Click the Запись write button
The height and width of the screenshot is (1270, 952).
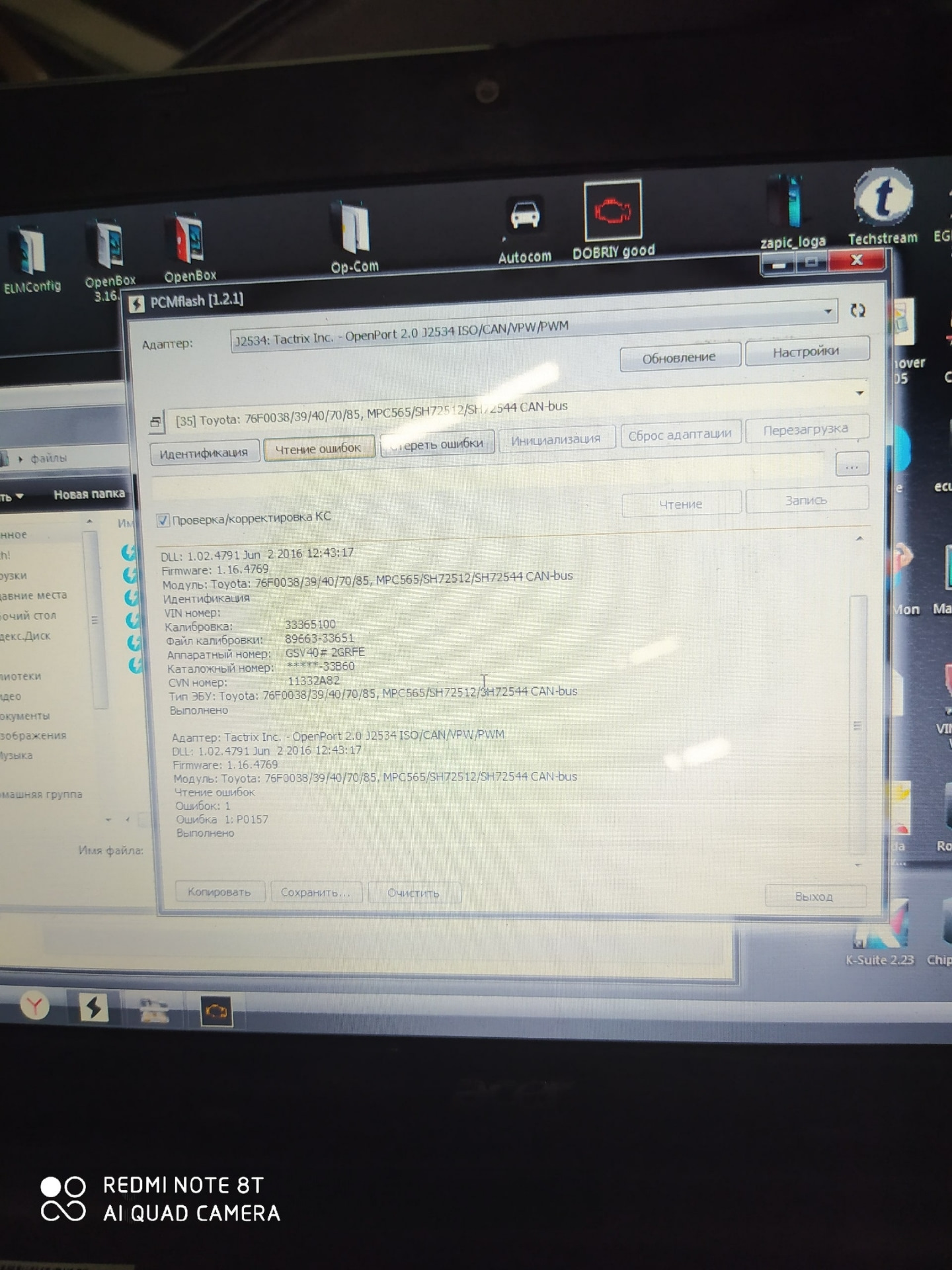click(807, 499)
